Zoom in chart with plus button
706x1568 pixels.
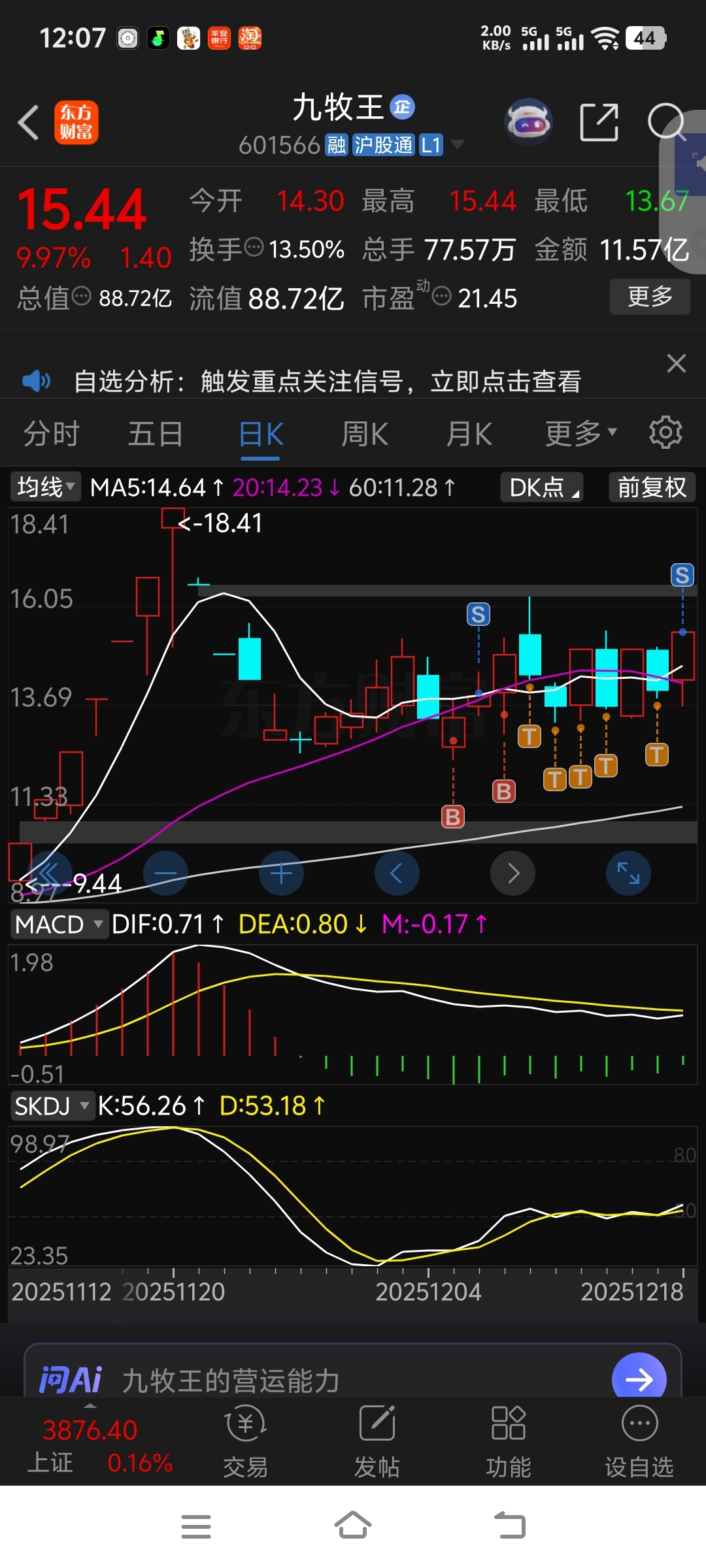tap(281, 873)
